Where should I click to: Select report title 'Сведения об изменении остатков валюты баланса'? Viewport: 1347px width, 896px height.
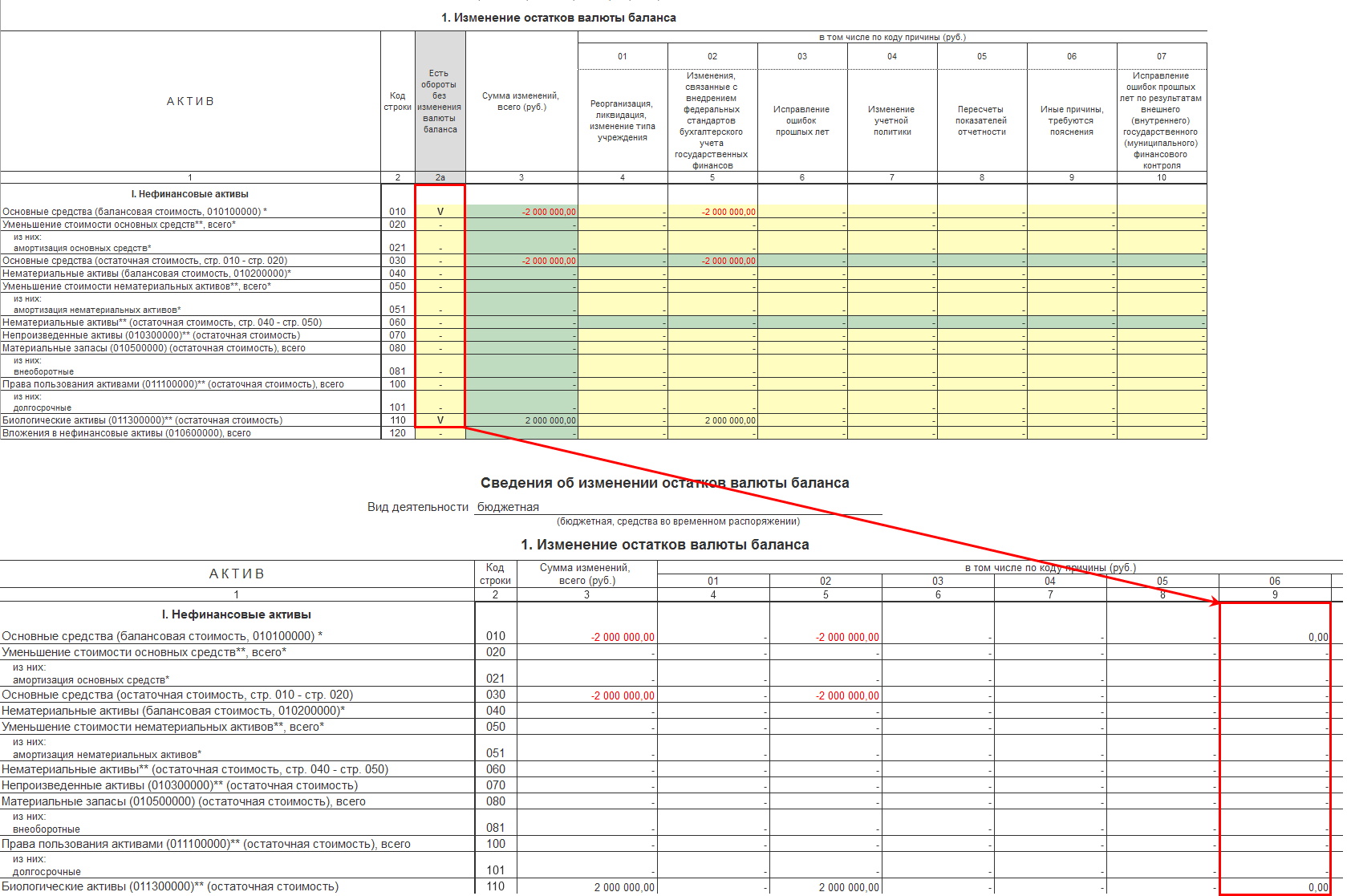point(665,483)
